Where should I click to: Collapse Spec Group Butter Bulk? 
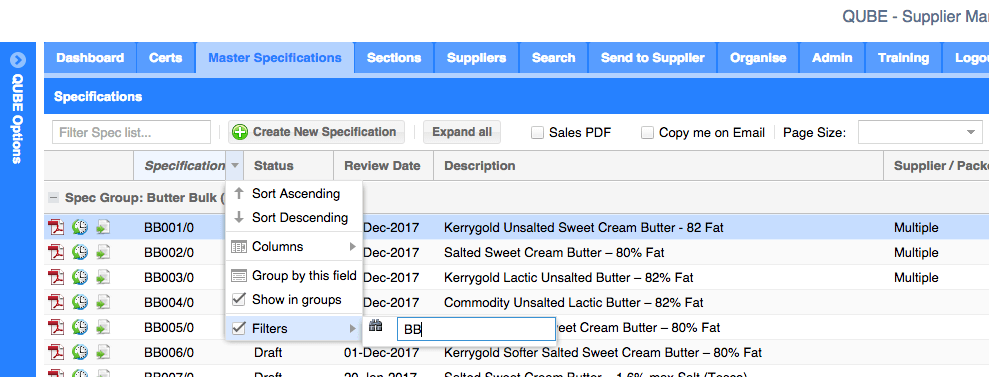pos(54,198)
